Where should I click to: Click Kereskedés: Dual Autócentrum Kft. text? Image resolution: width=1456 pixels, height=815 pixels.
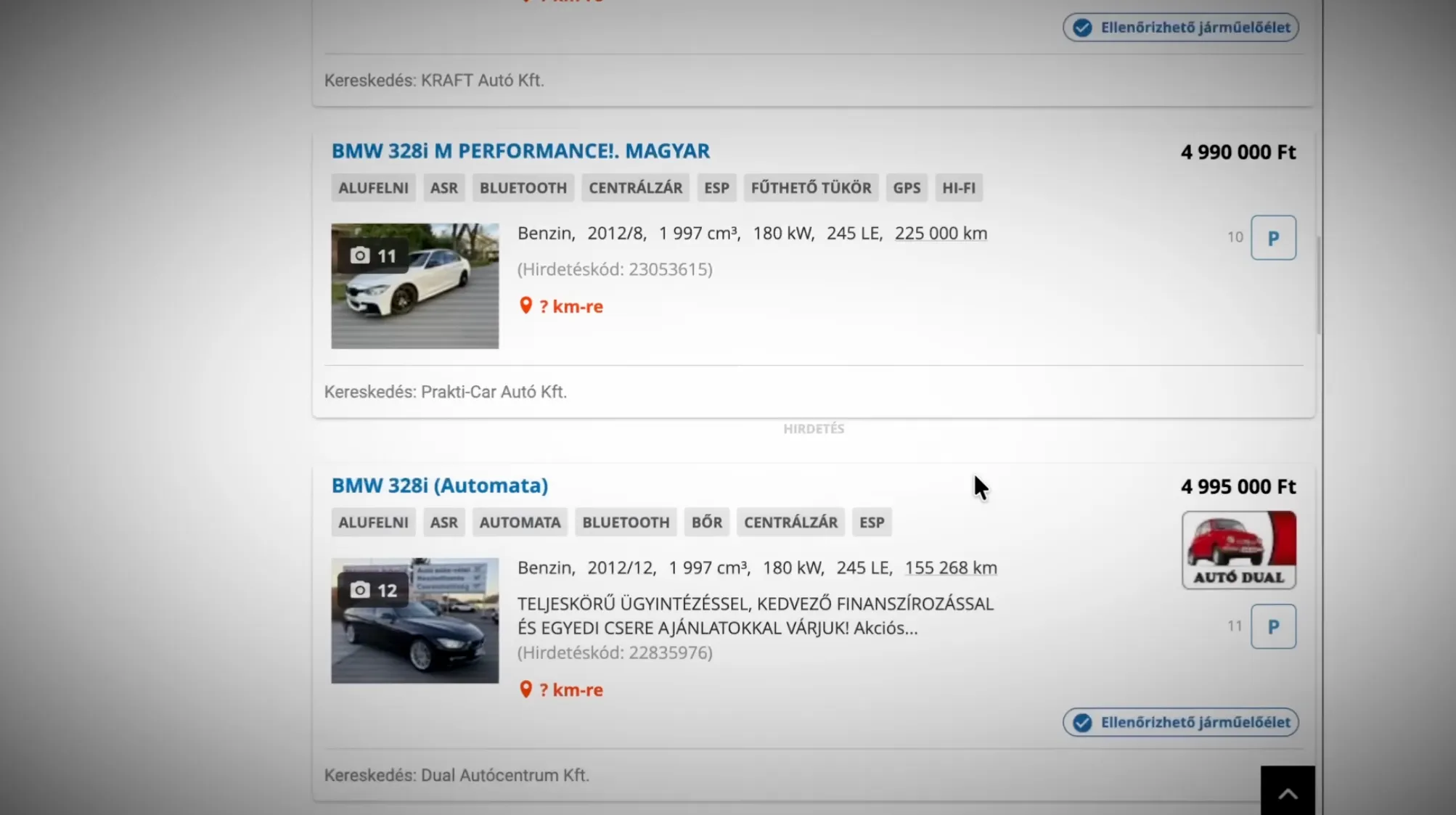[457, 775]
